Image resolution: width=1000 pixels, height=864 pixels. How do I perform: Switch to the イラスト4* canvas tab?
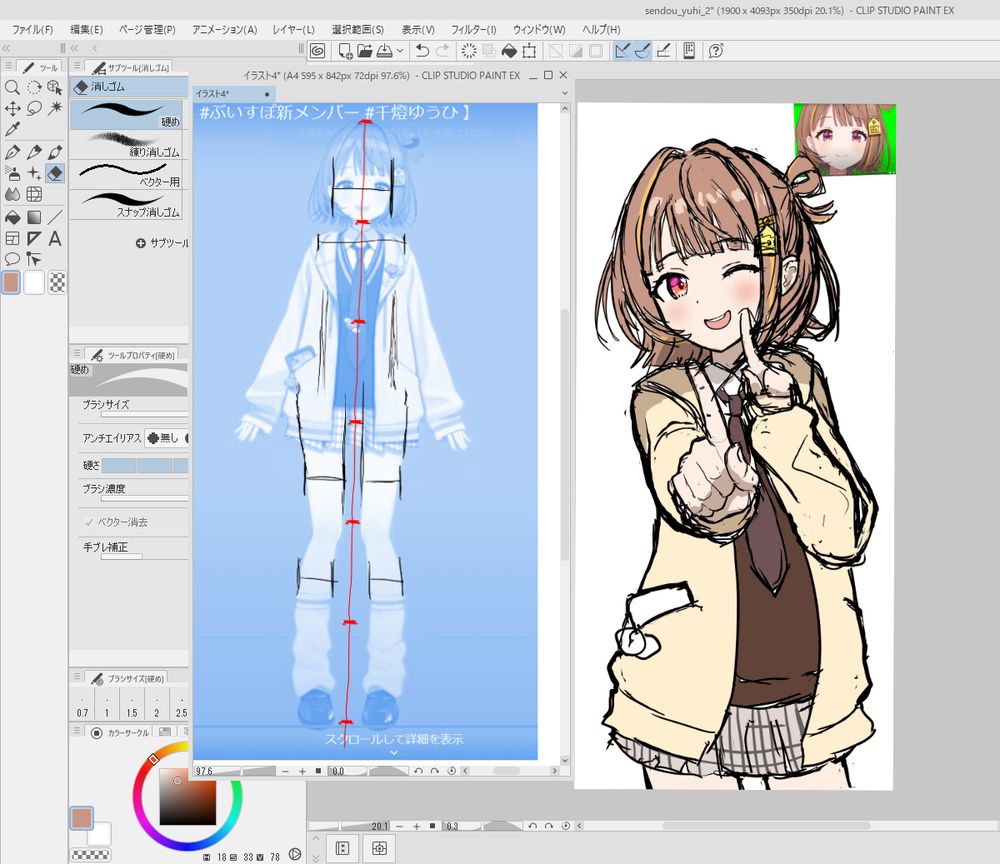click(x=232, y=94)
